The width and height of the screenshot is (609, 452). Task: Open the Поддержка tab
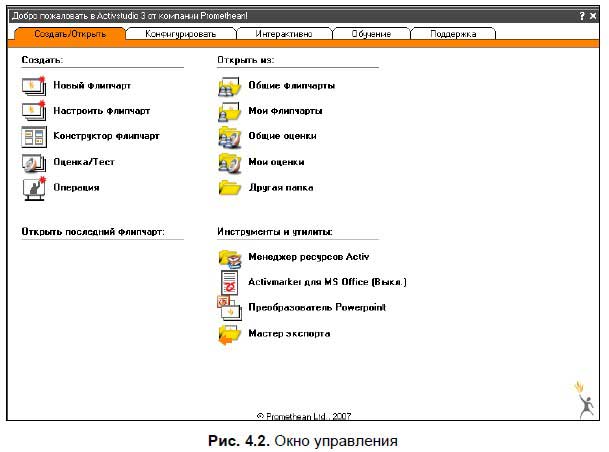(453, 34)
